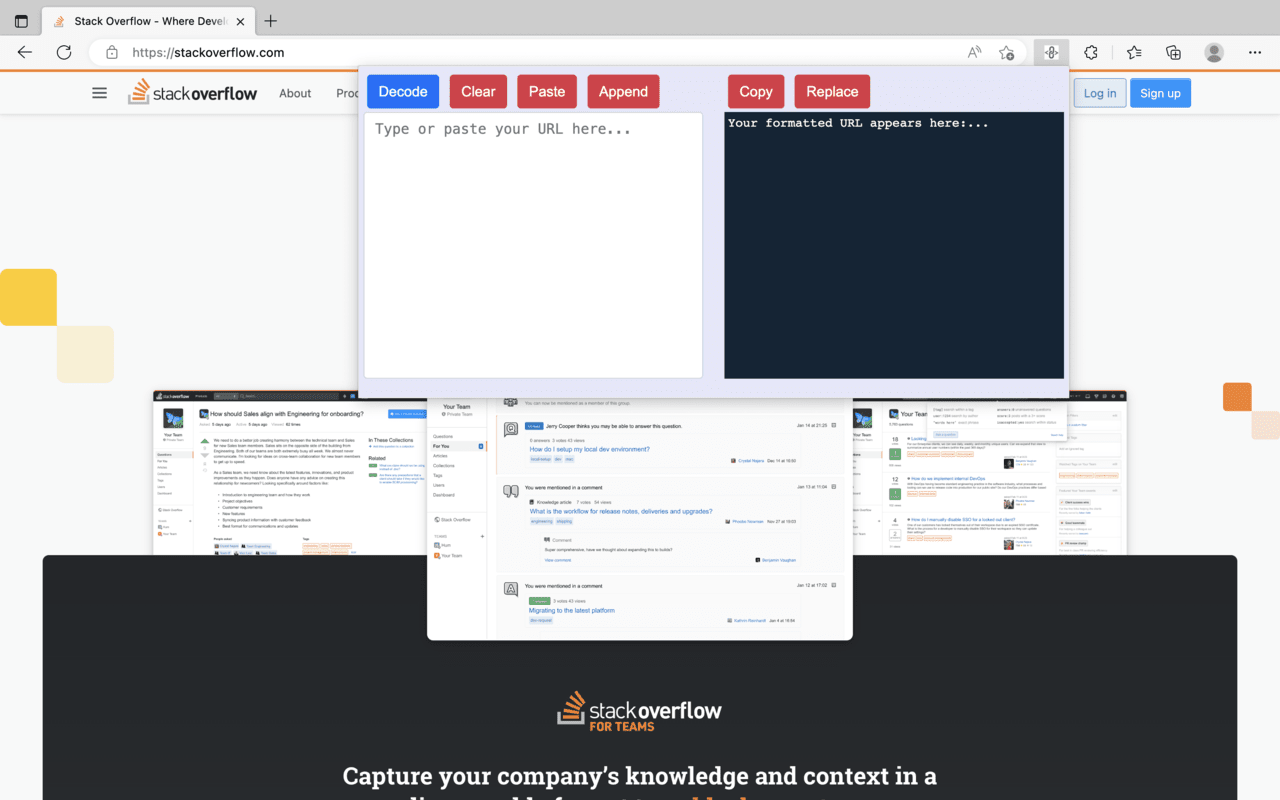The height and width of the screenshot is (800, 1280).
Task: Click "What is the workflow for release notes" text
Action: point(621,511)
